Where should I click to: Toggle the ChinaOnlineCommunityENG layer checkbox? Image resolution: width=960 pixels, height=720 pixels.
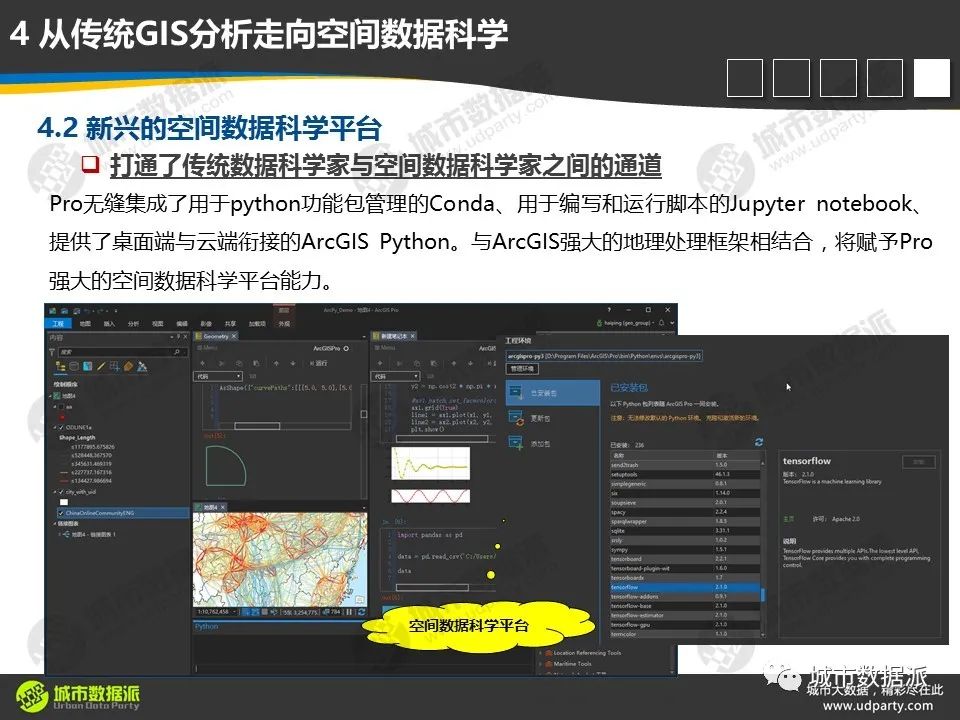click(61, 513)
